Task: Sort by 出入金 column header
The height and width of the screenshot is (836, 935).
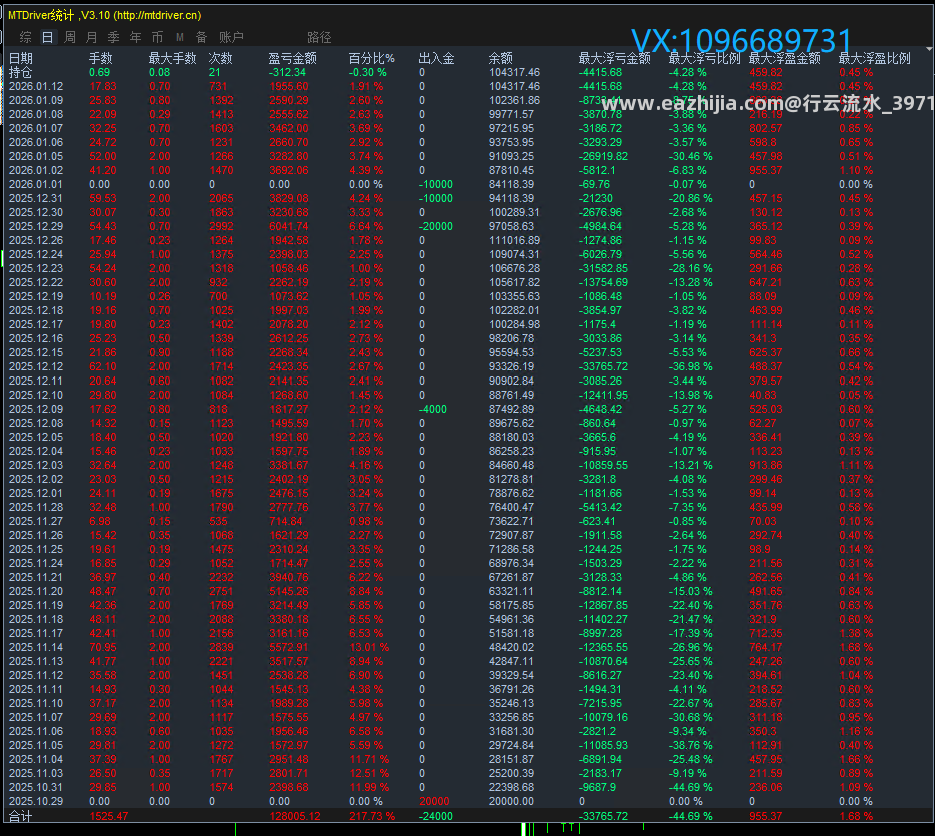Action: click(x=436, y=58)
